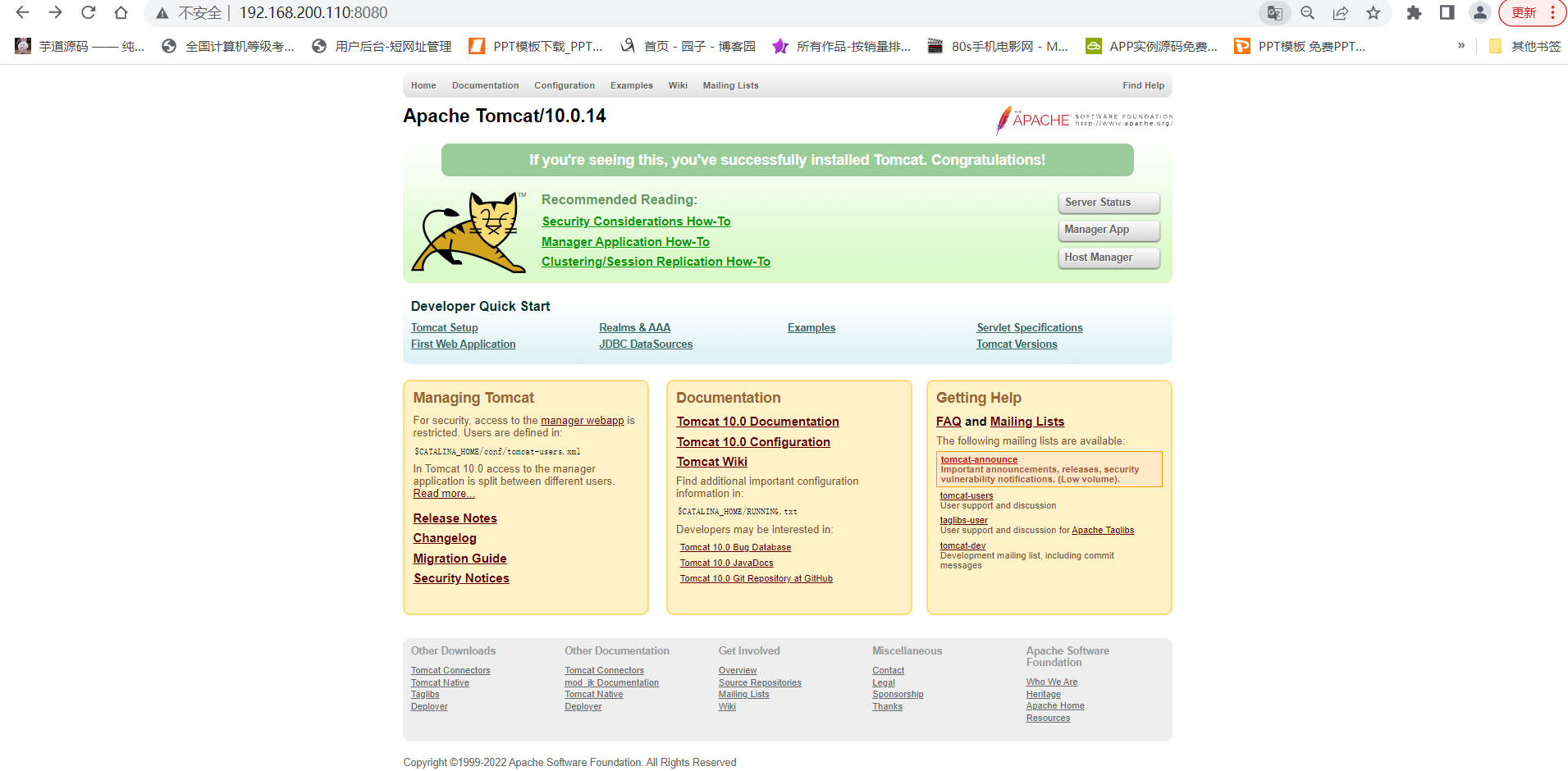Open the Security Notices link
1568x771 pixels.
pos(461,578)
